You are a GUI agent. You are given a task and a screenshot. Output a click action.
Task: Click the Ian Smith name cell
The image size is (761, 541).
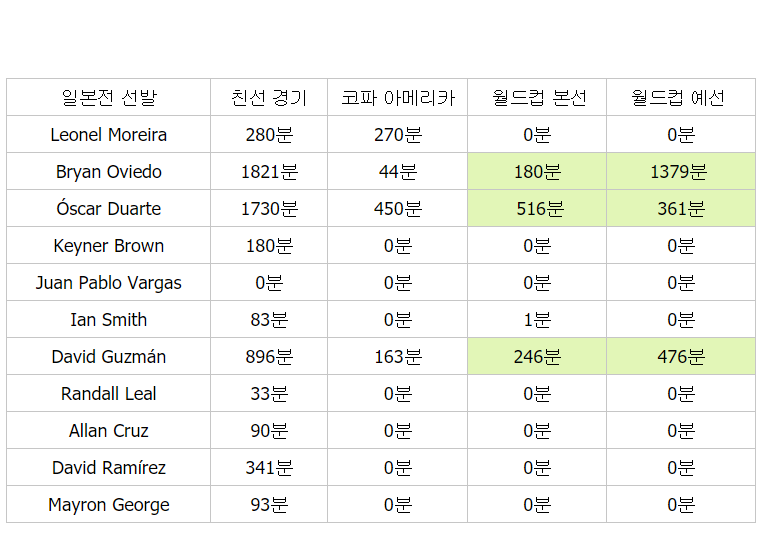click(x=109, y=320)
